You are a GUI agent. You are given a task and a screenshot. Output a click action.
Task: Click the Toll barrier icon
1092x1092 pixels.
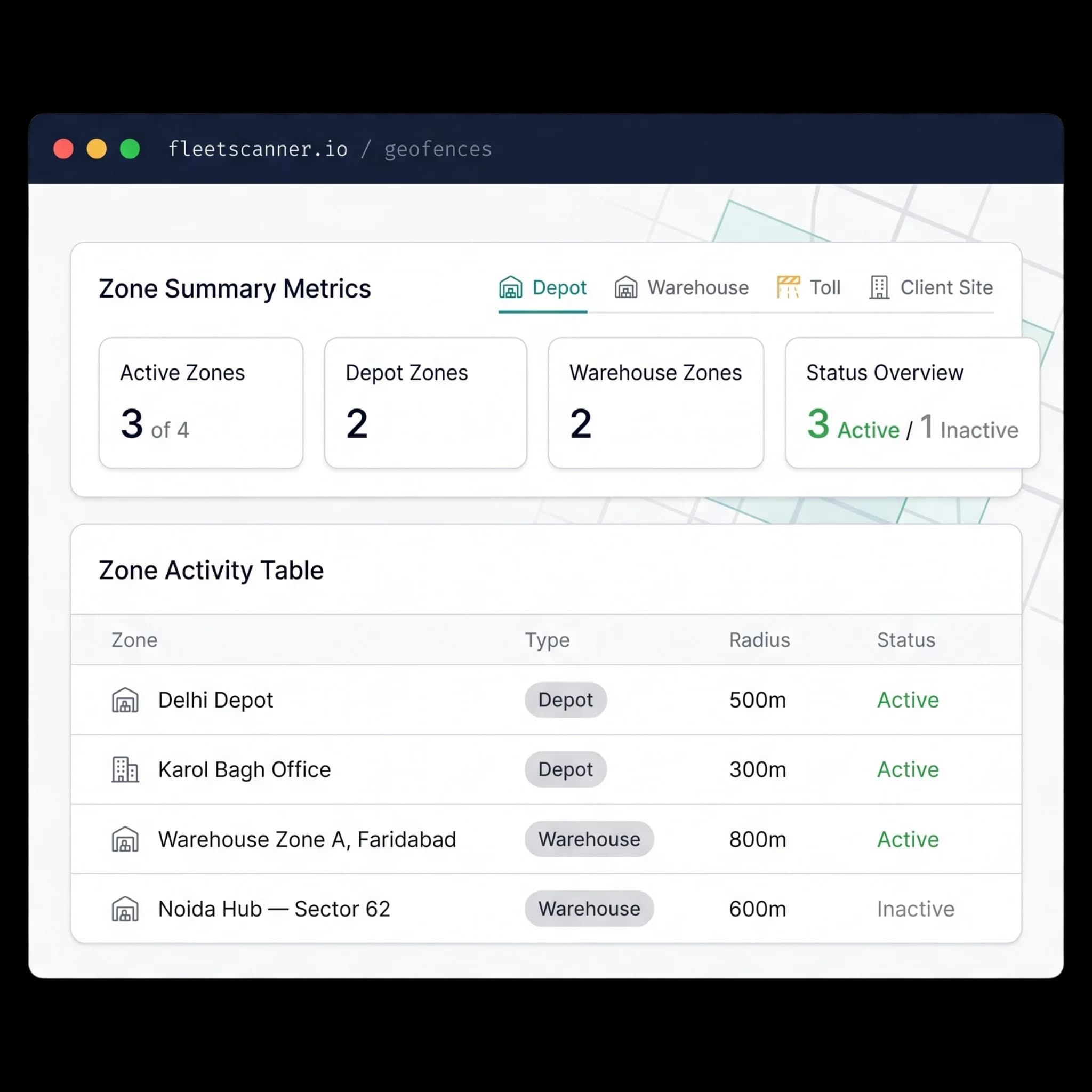[x=788, y=287]
